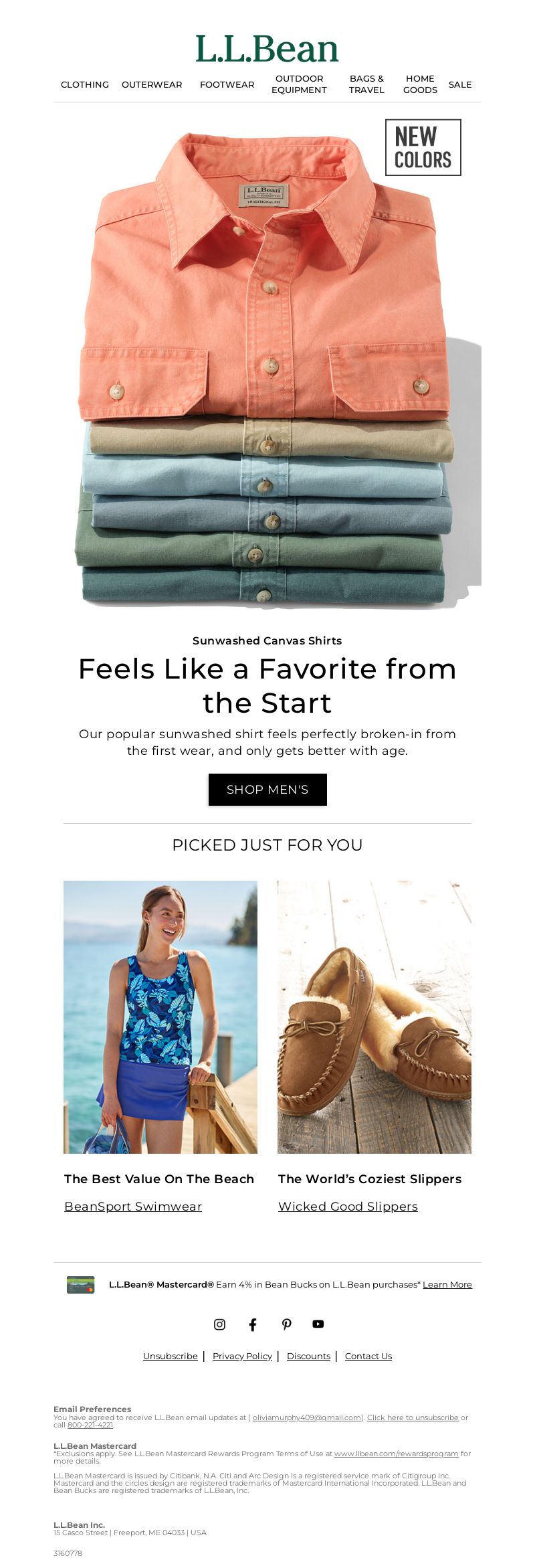Open the BeanSport Swimwear link
This screenshot has height=1568, width=535.
pyautogui.click(x=133, y=1206)
